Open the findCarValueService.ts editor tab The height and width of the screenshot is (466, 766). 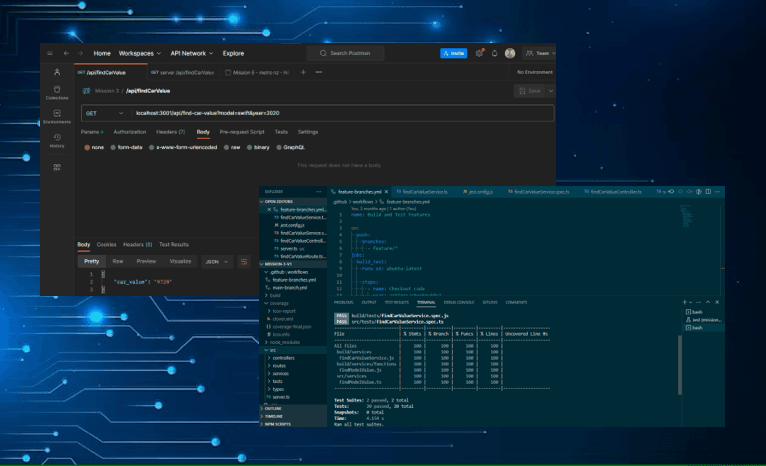(x=423, y=192)
